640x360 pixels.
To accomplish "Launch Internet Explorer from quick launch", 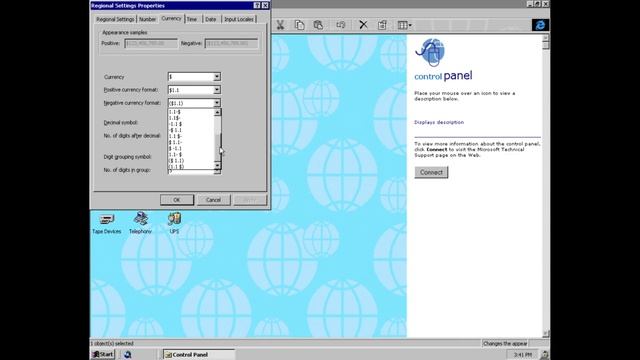I will [x=127, y=355].
